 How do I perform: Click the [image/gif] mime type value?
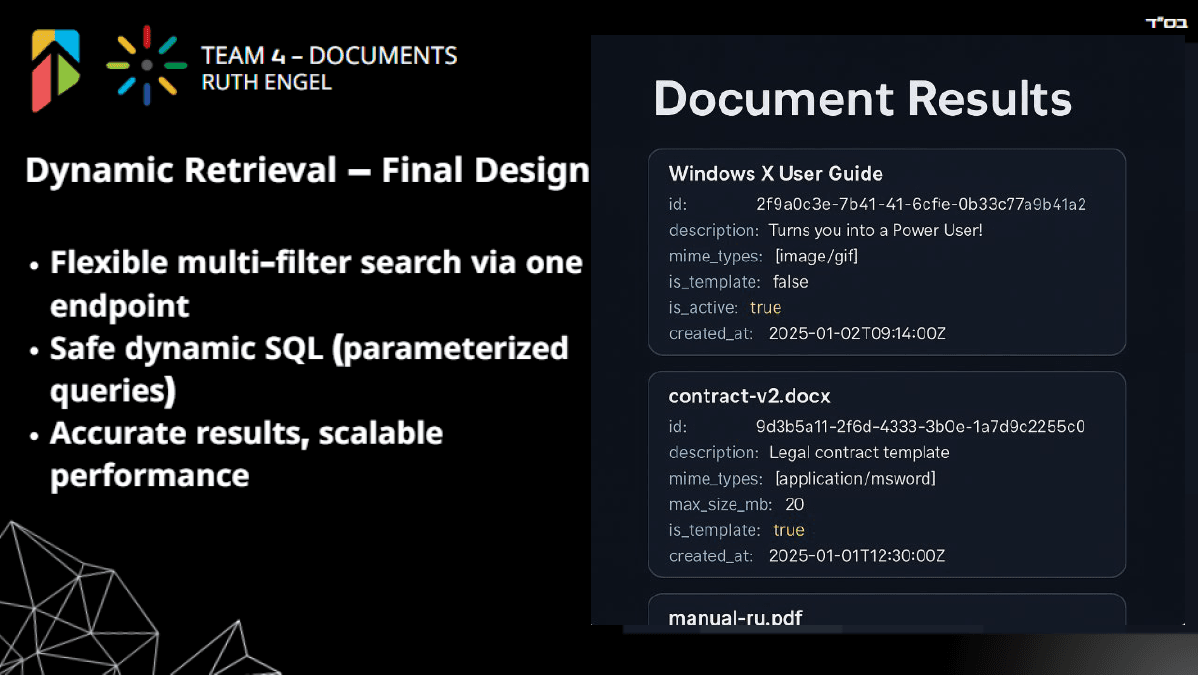pos(816,256)
